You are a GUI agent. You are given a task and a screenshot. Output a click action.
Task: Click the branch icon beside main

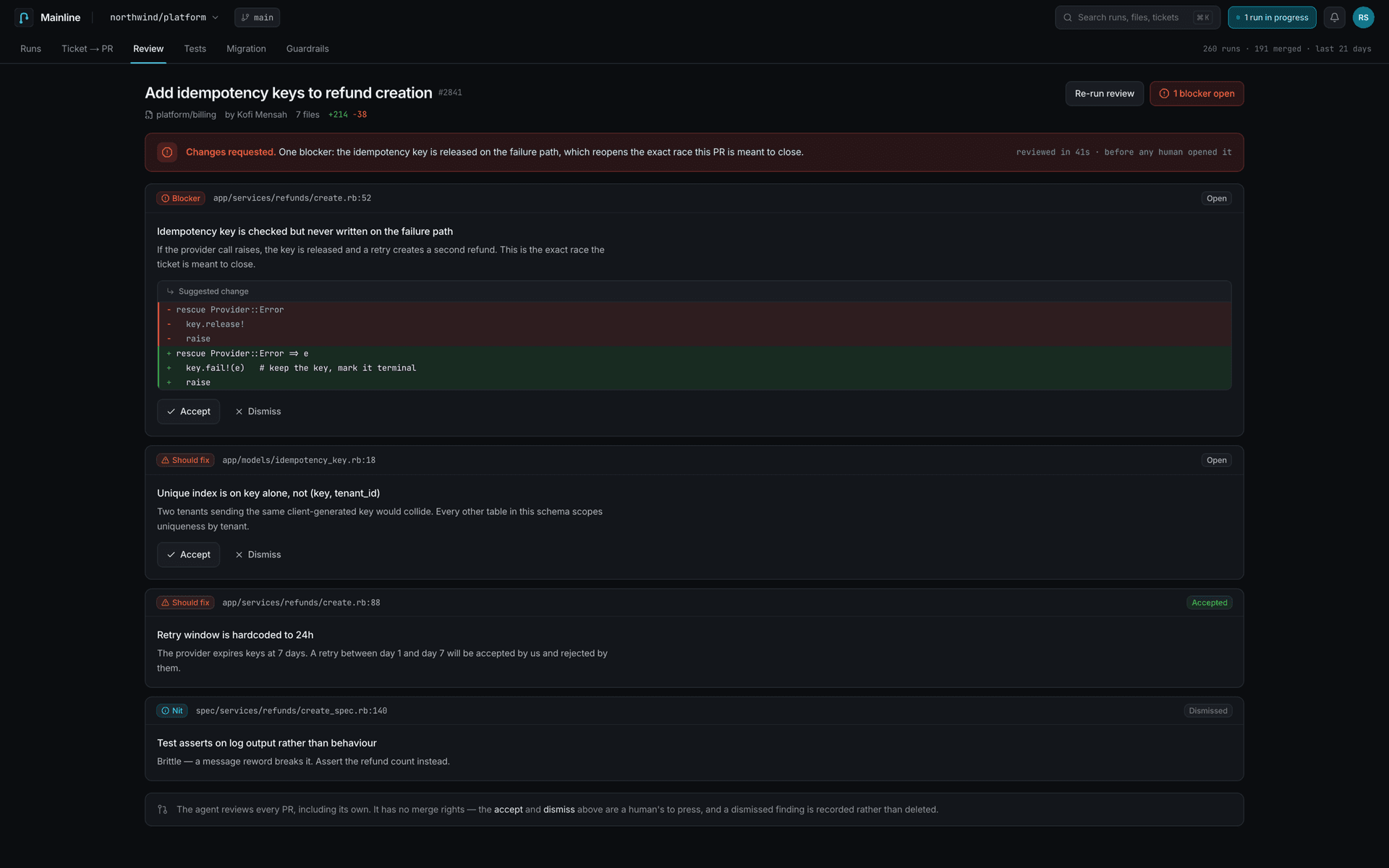[x=245, y=17]
